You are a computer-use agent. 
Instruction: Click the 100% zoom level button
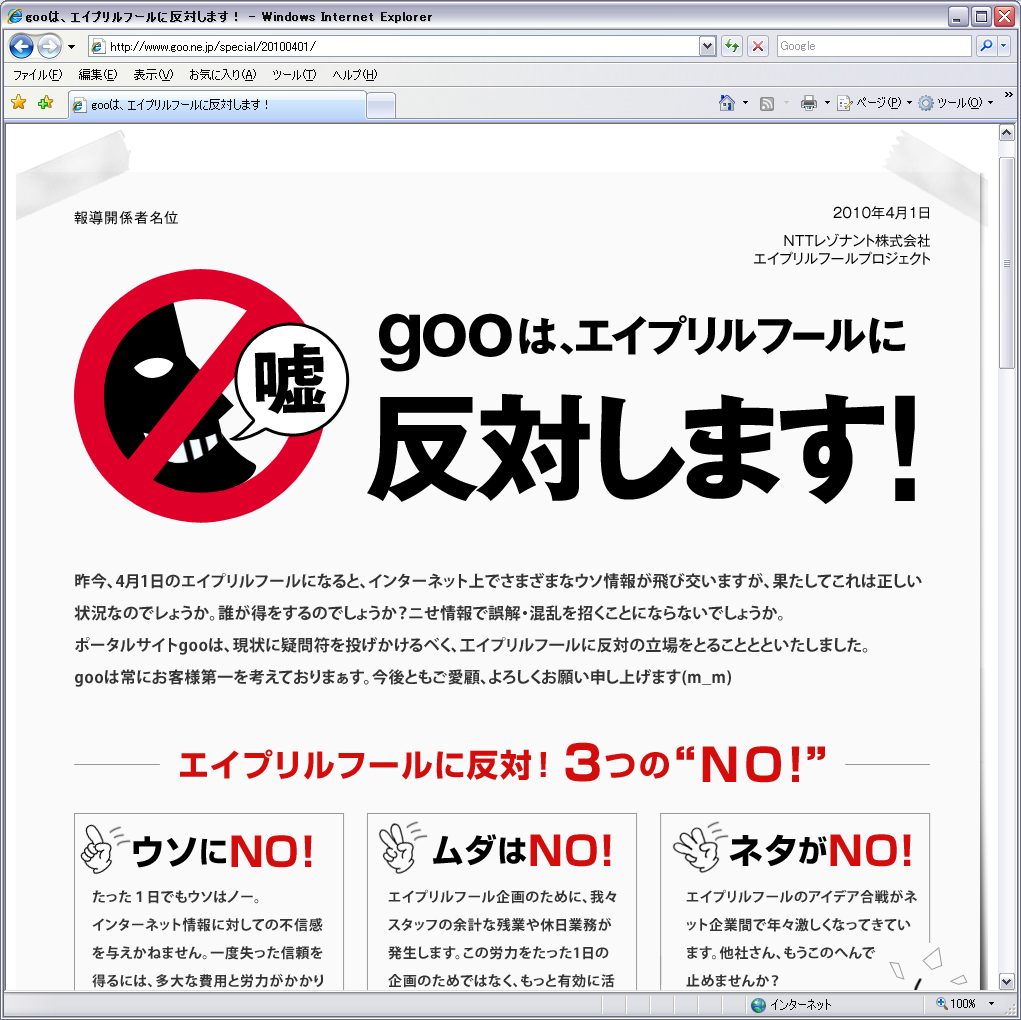(957, 1004)
